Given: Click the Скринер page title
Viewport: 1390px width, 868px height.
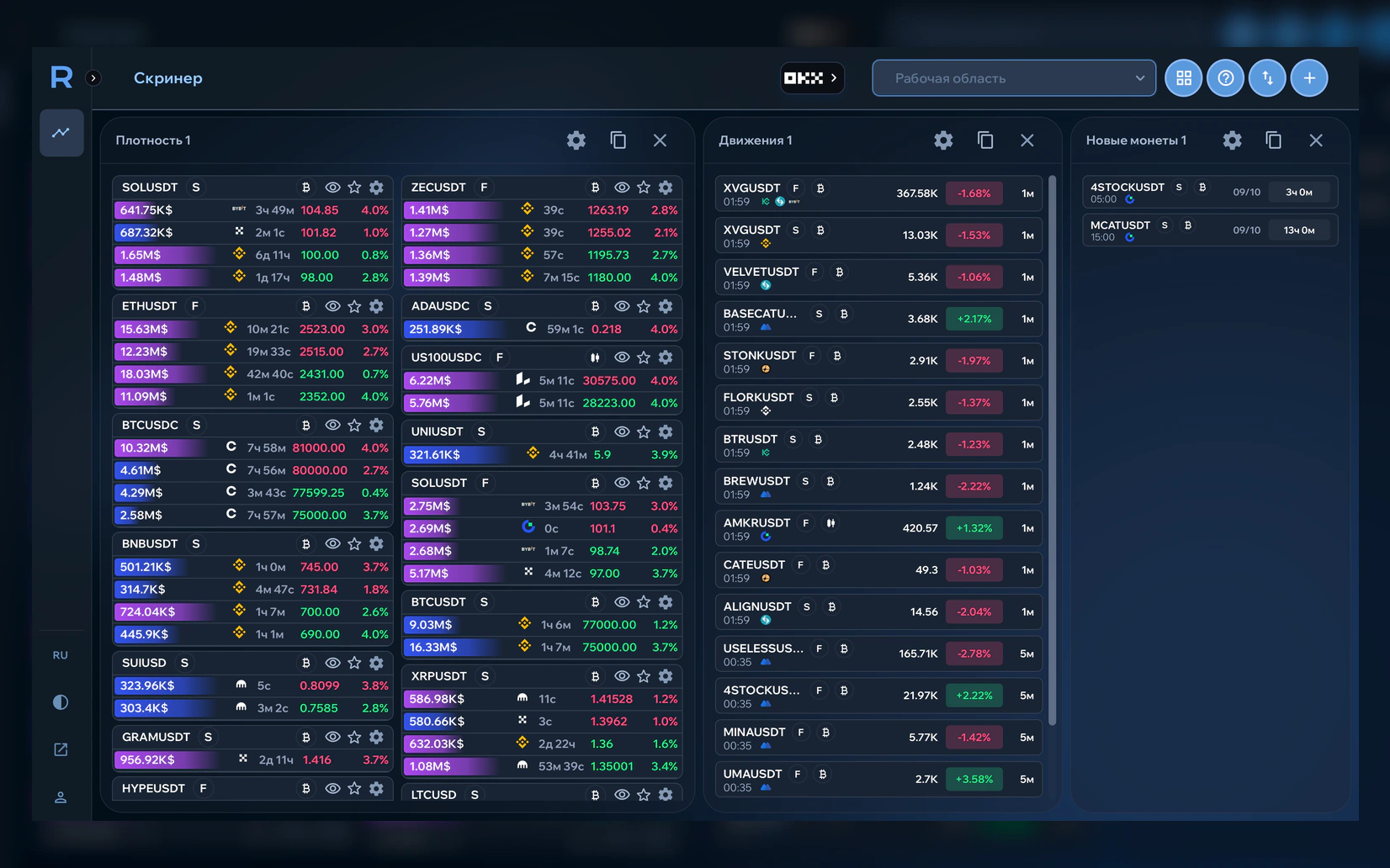Looking at the screenshot, I should (168, 78).
